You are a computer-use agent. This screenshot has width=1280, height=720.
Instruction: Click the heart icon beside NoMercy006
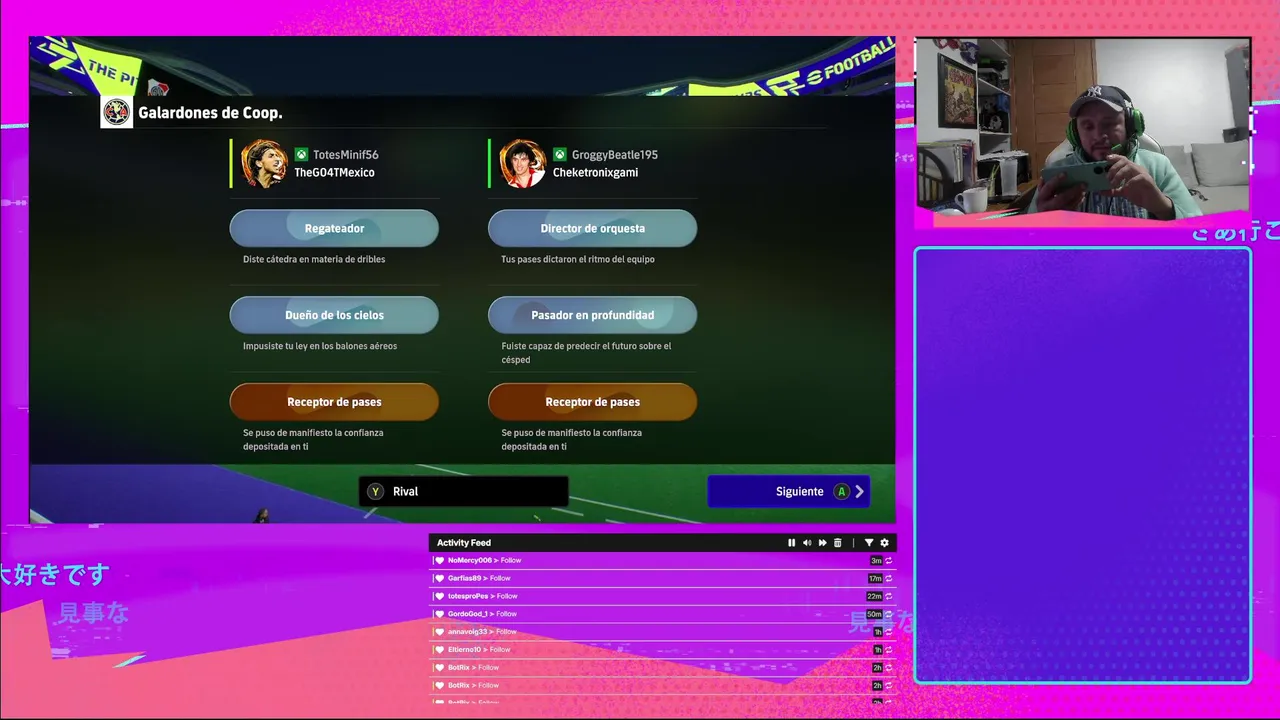(439, 561)
